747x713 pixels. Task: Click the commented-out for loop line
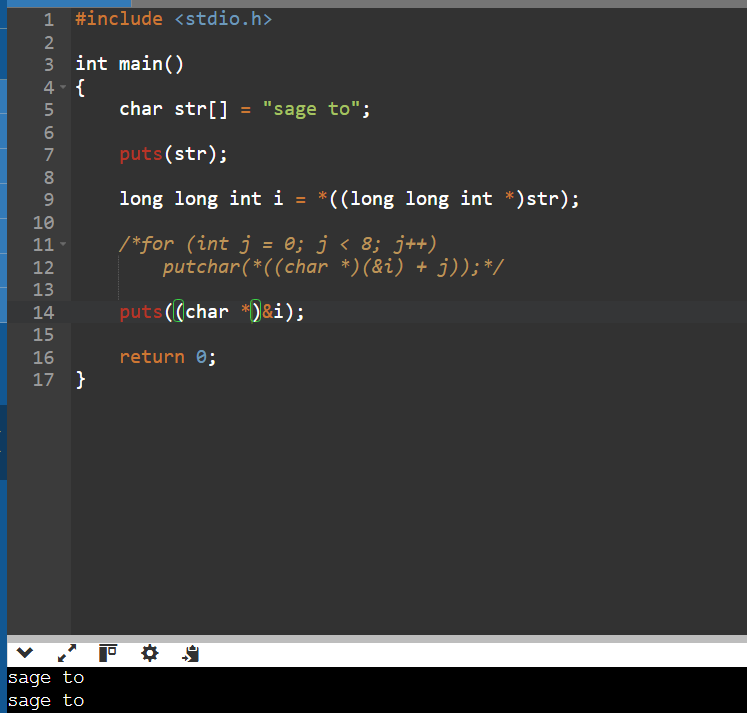(278, 244)
